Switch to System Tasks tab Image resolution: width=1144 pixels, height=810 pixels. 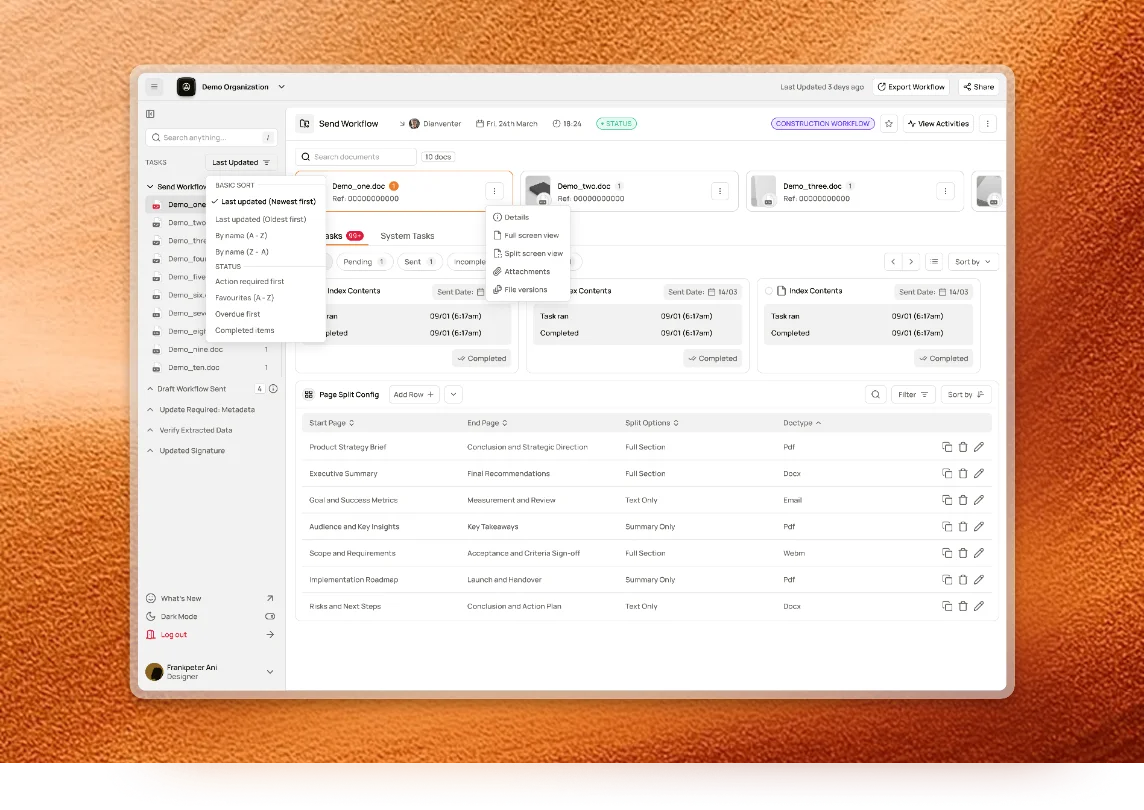click(407, 236)
